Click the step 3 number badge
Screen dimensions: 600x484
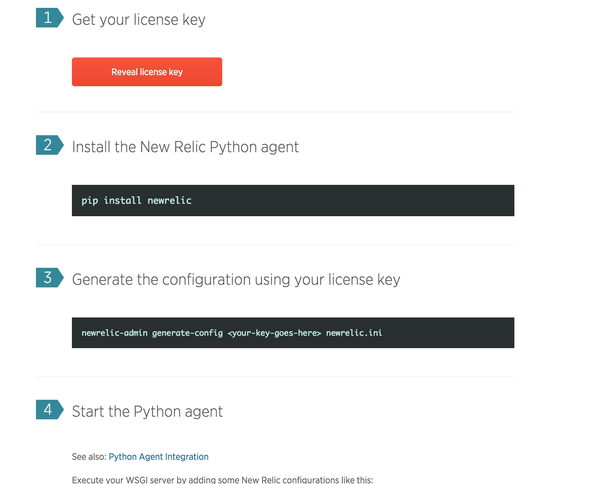coord(49,277)
